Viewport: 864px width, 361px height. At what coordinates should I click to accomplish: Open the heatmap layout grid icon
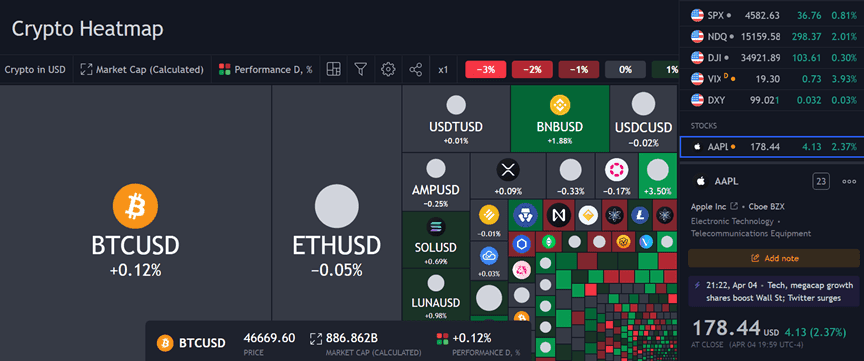click(333, 69)
